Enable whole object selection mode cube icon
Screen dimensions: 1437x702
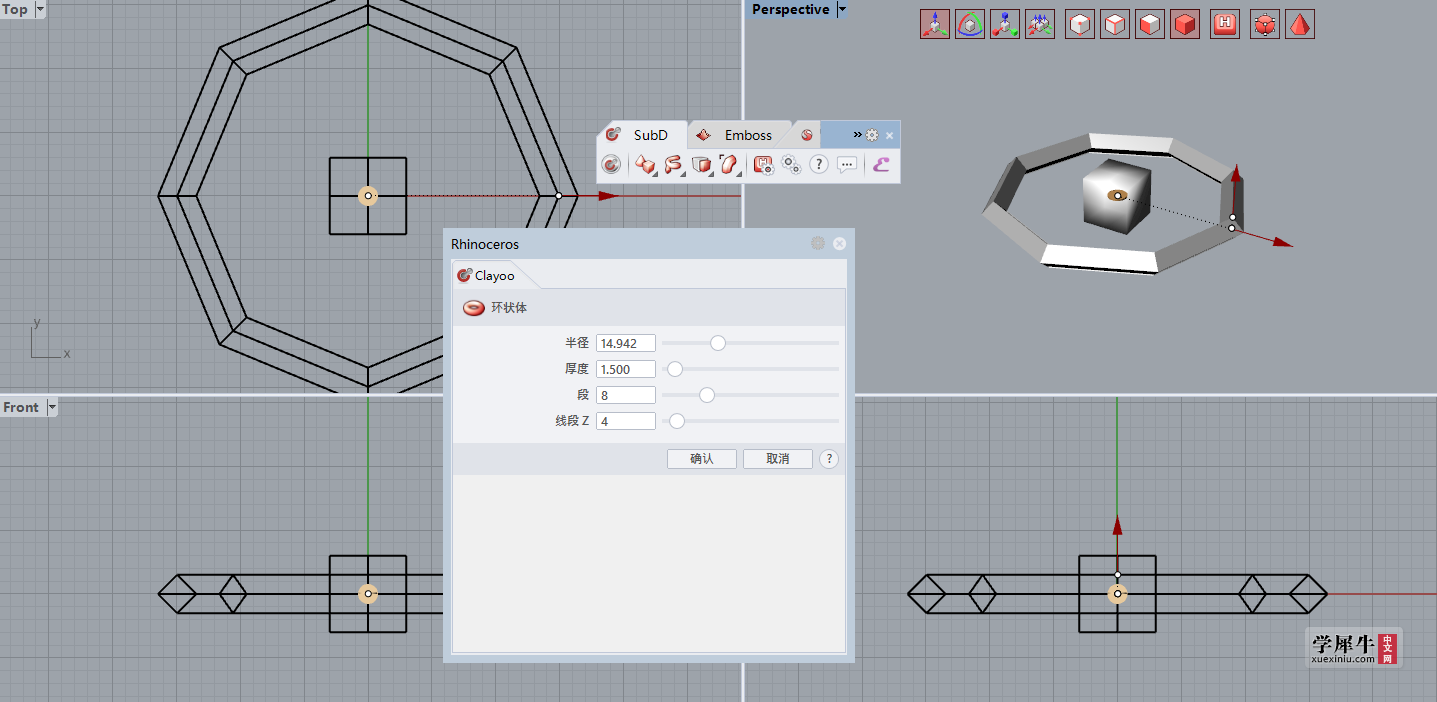tap(1185, 25)
